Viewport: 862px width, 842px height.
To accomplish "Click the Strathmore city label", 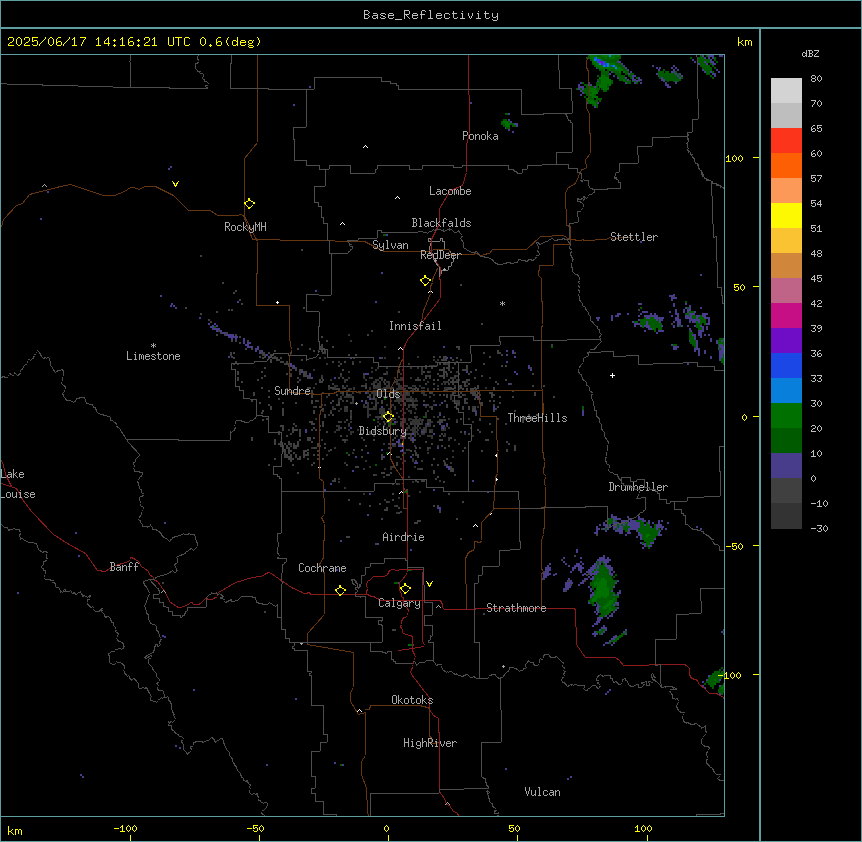I will coord(516,608).
